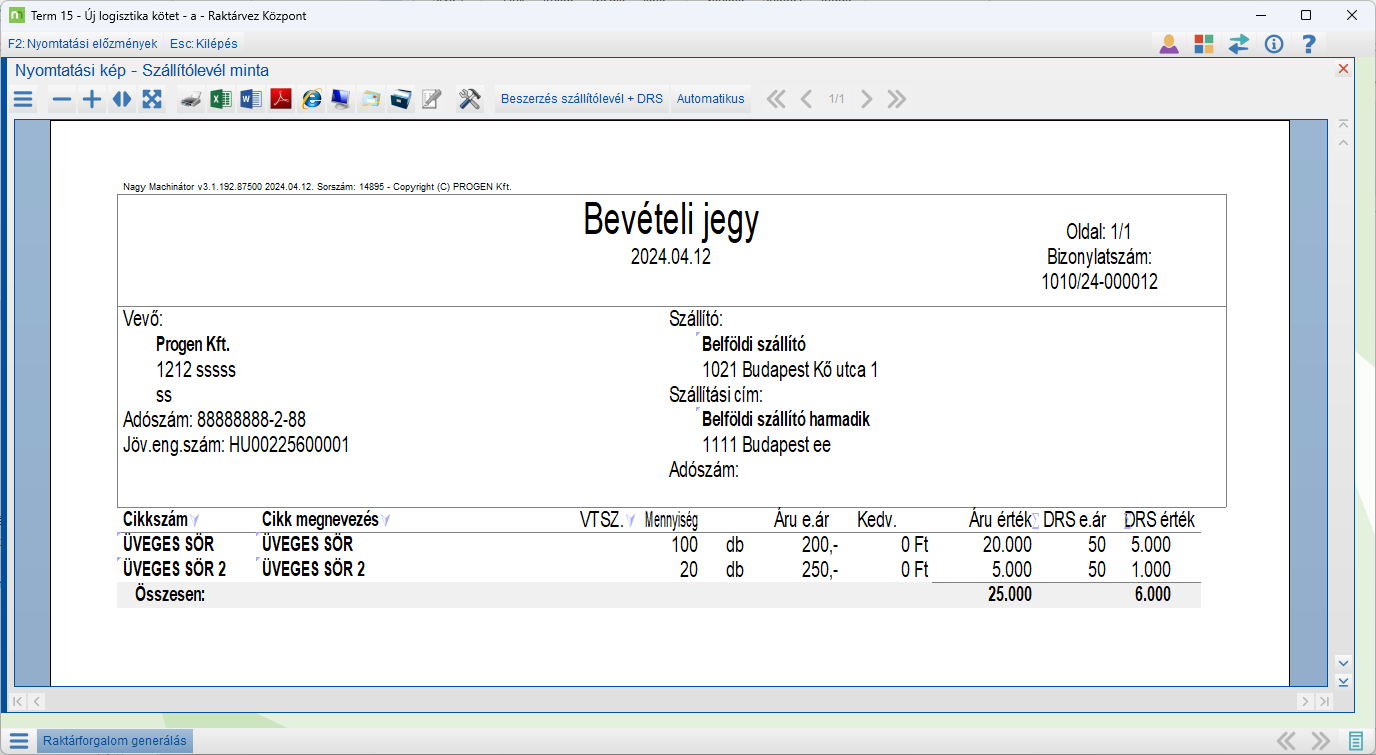This screenshot has height=755, width=1376.
Task: Open the print preview hamburger menu
Action: [x=23, y=99]
